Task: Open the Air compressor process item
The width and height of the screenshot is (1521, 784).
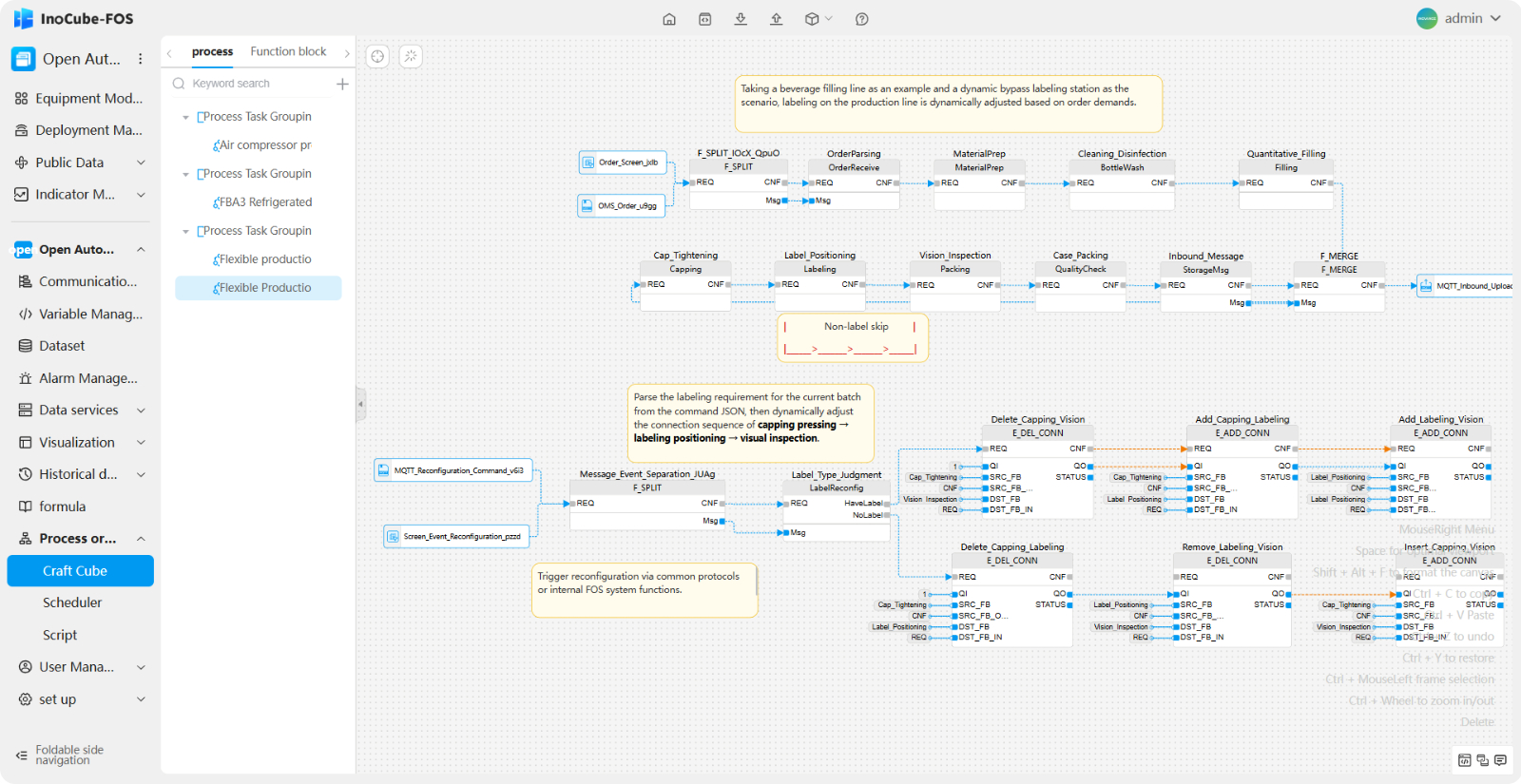Action: click(264, 145)
